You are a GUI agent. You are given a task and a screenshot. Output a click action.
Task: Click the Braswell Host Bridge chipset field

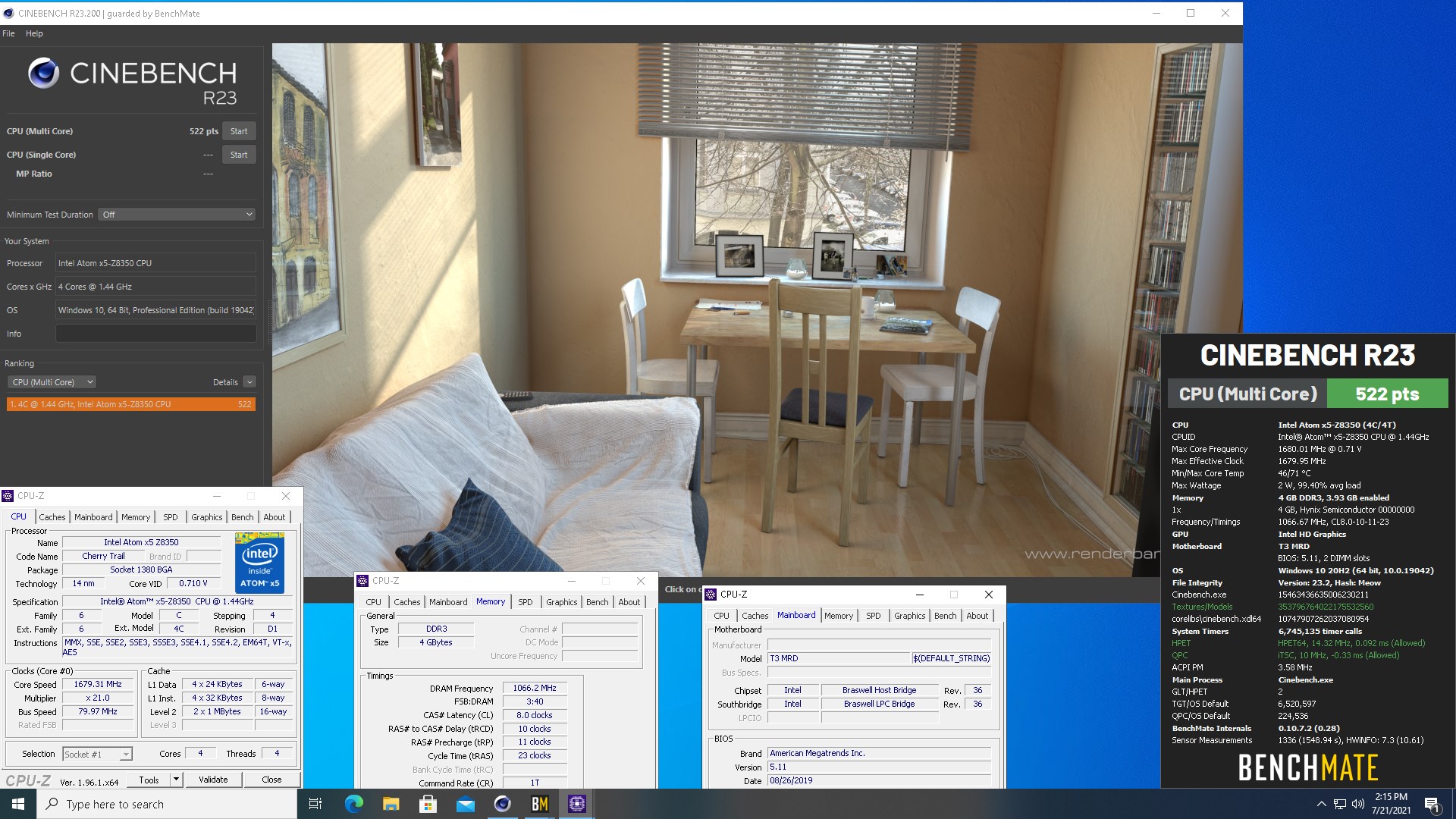click(x=879, y=690)
